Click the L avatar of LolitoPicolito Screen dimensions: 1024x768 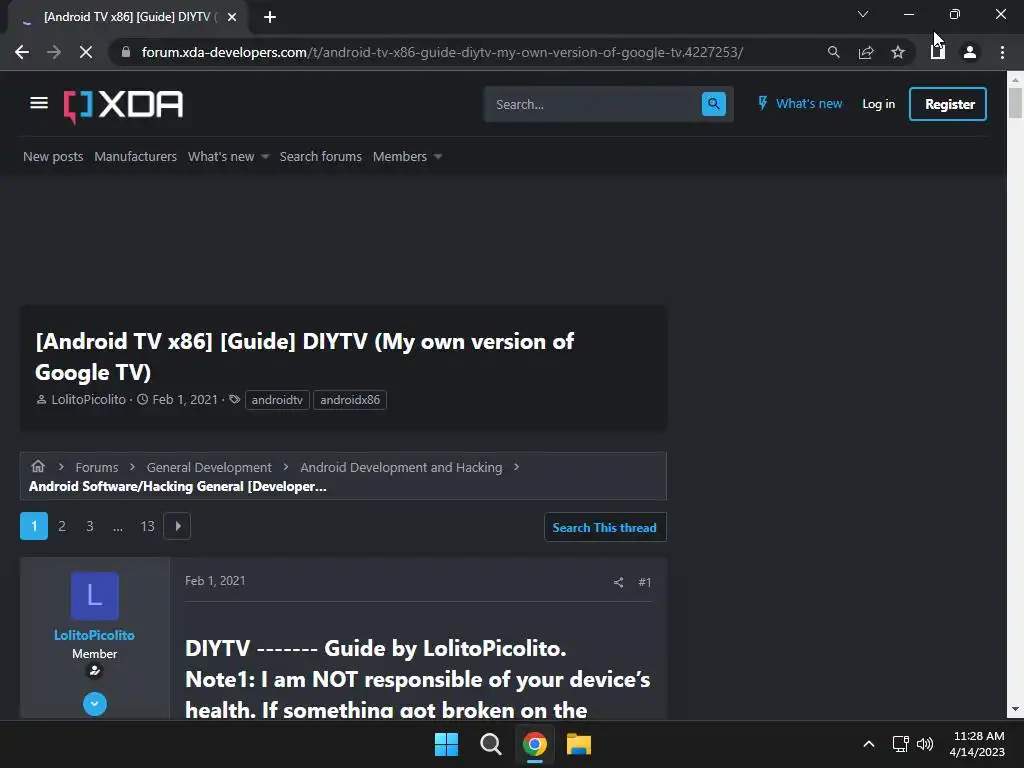95,596
